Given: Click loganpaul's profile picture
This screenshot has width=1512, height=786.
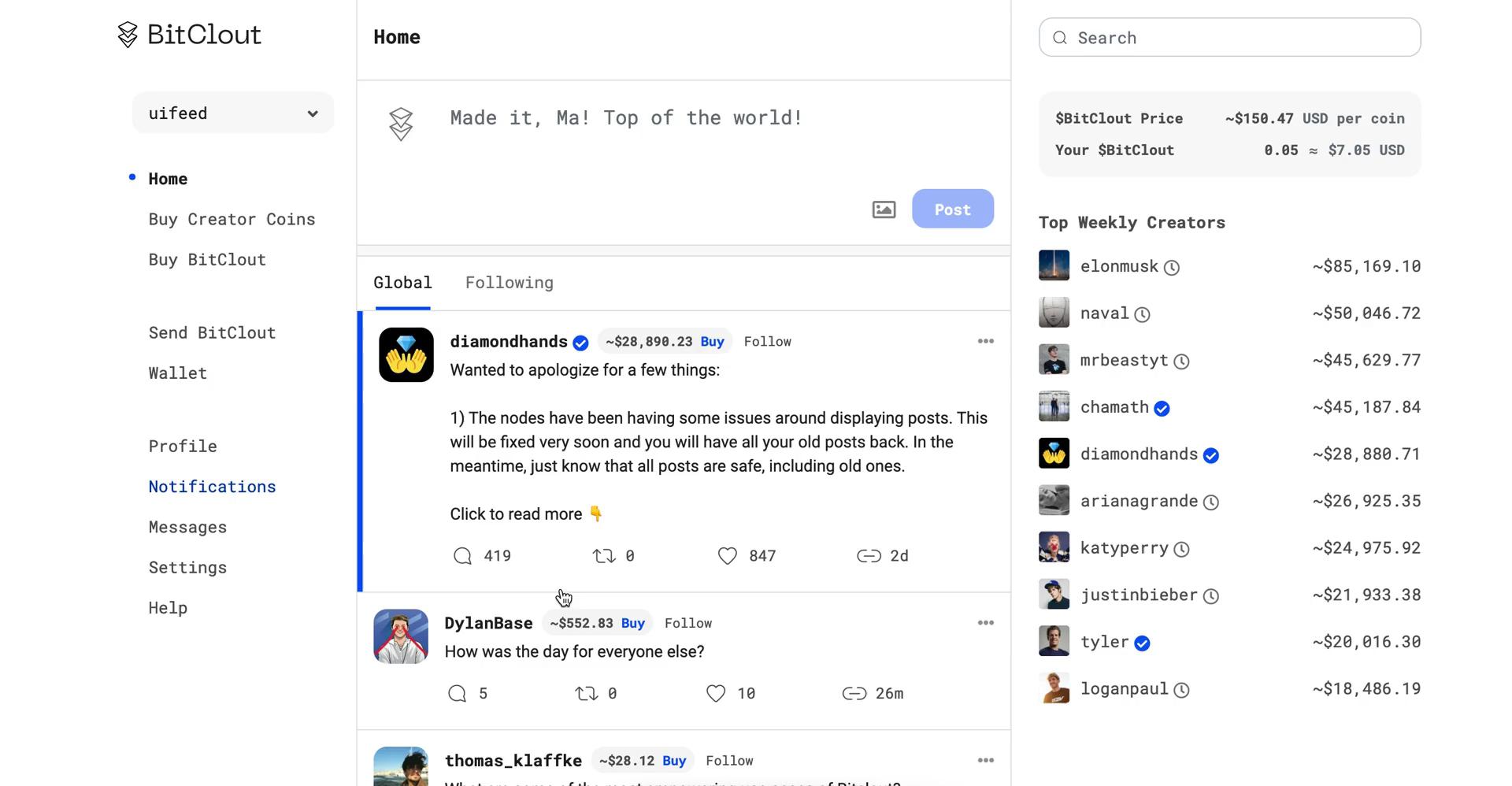Looking at the screenshot, I should point(1054,687).
